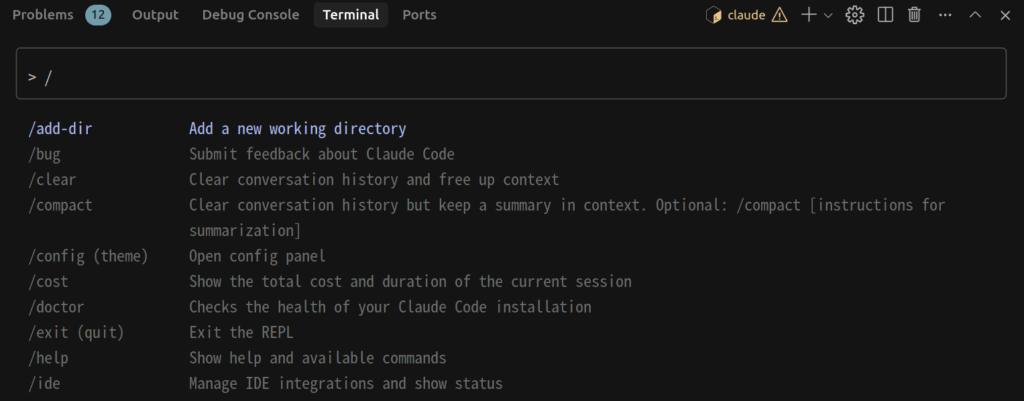Click 'Manage IDE integrations and show status'
The height and width of the screenshot is (401, 1024).
345,383
